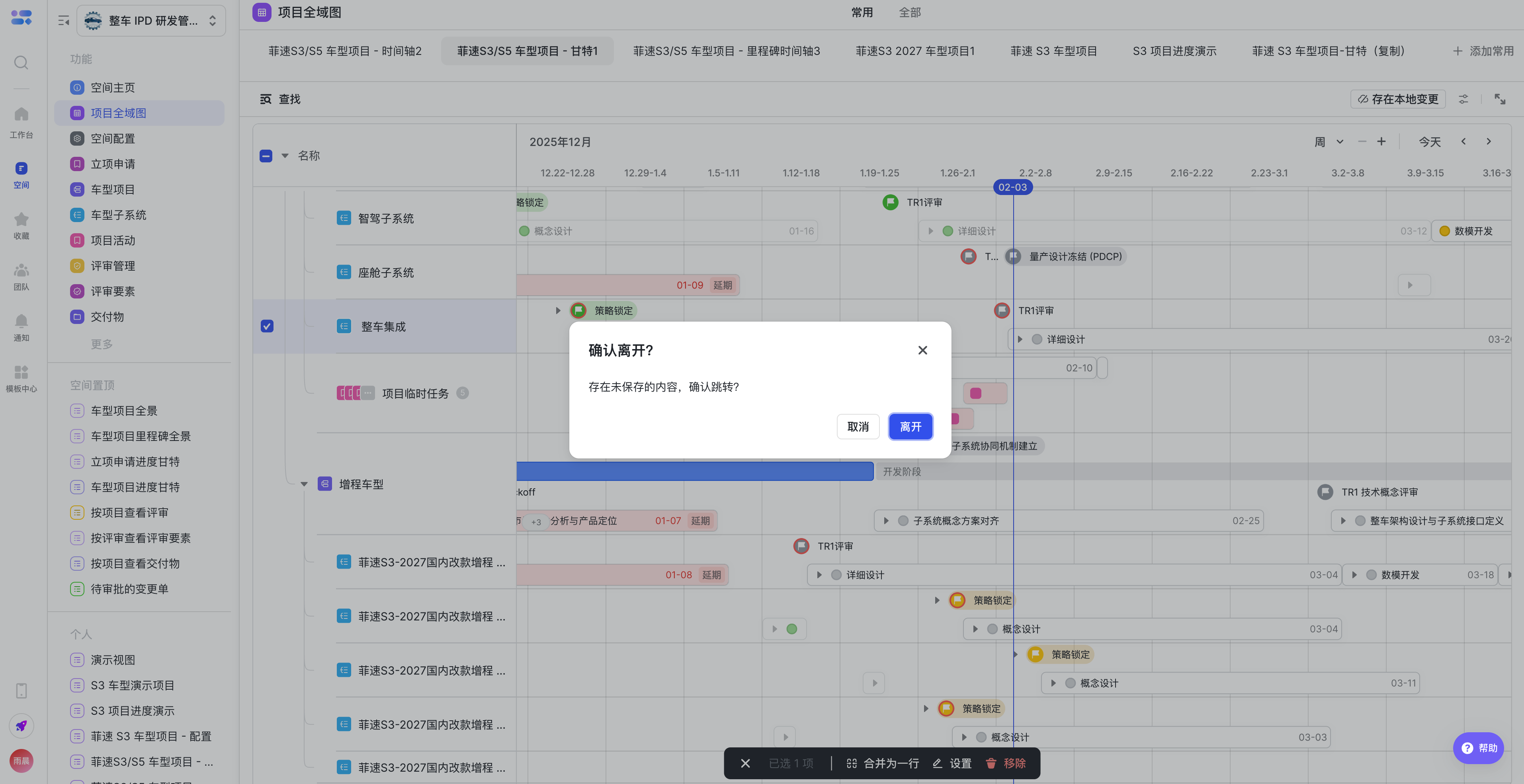Click the TR1 技术概念评审 milestone flag
This screenshot has height=784, width=1524.
click(x=1325, y=492)
